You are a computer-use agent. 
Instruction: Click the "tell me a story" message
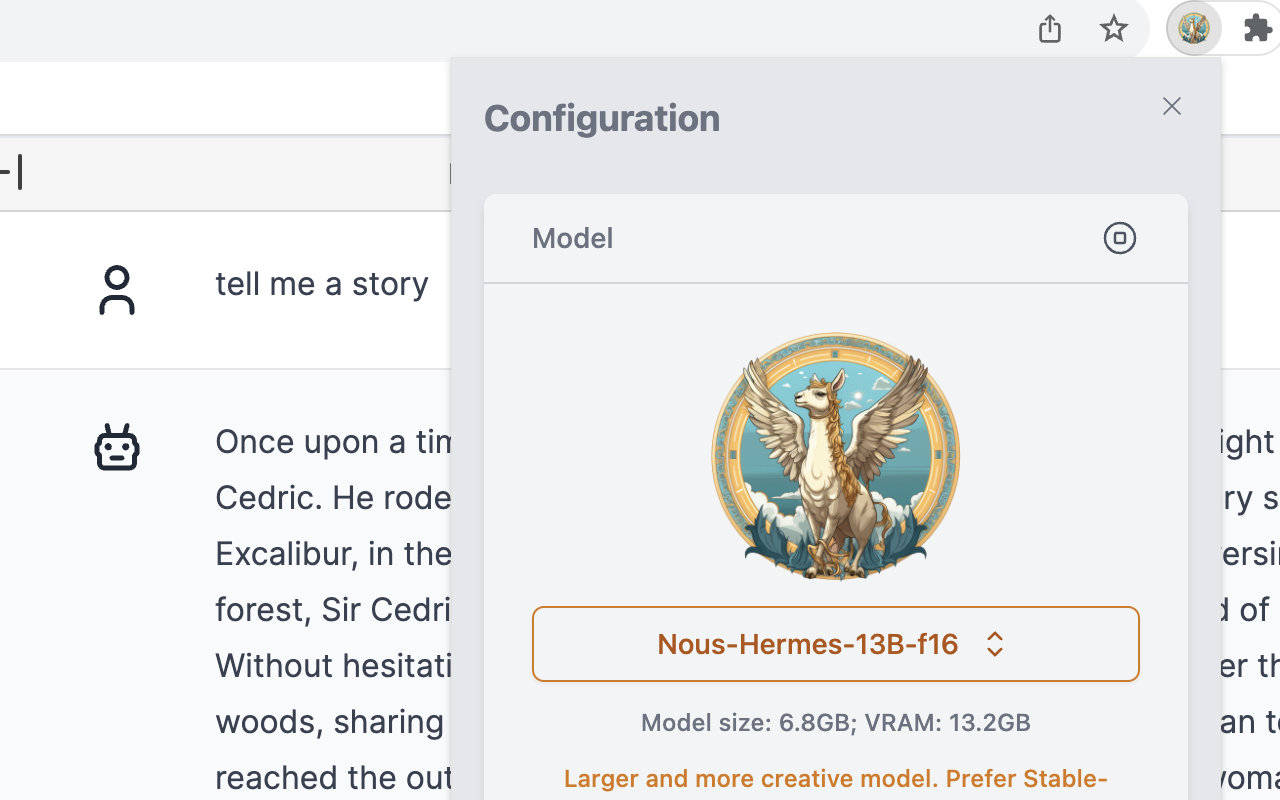tap(321, 284)
